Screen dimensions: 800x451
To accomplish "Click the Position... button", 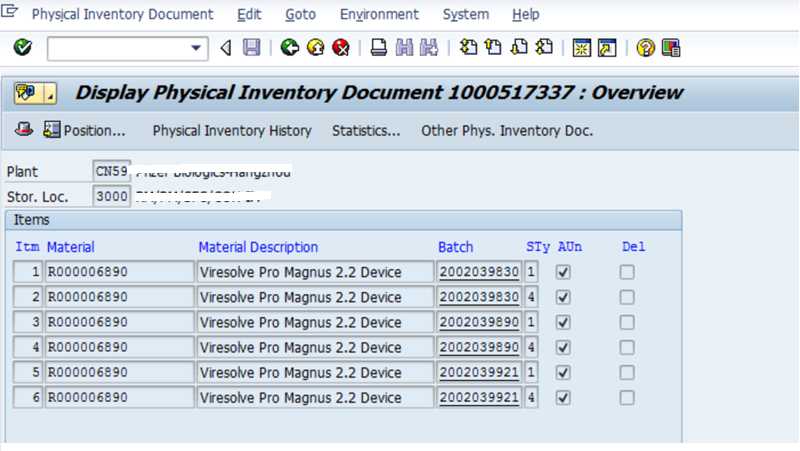I will pyautogui.click(x=85, y=131).
